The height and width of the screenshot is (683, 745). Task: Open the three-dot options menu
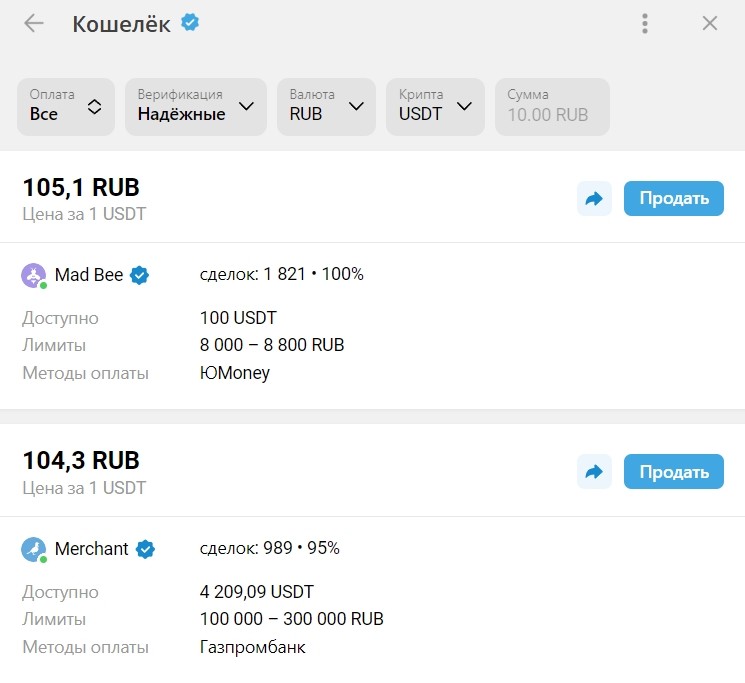click(x=646, y=24)
